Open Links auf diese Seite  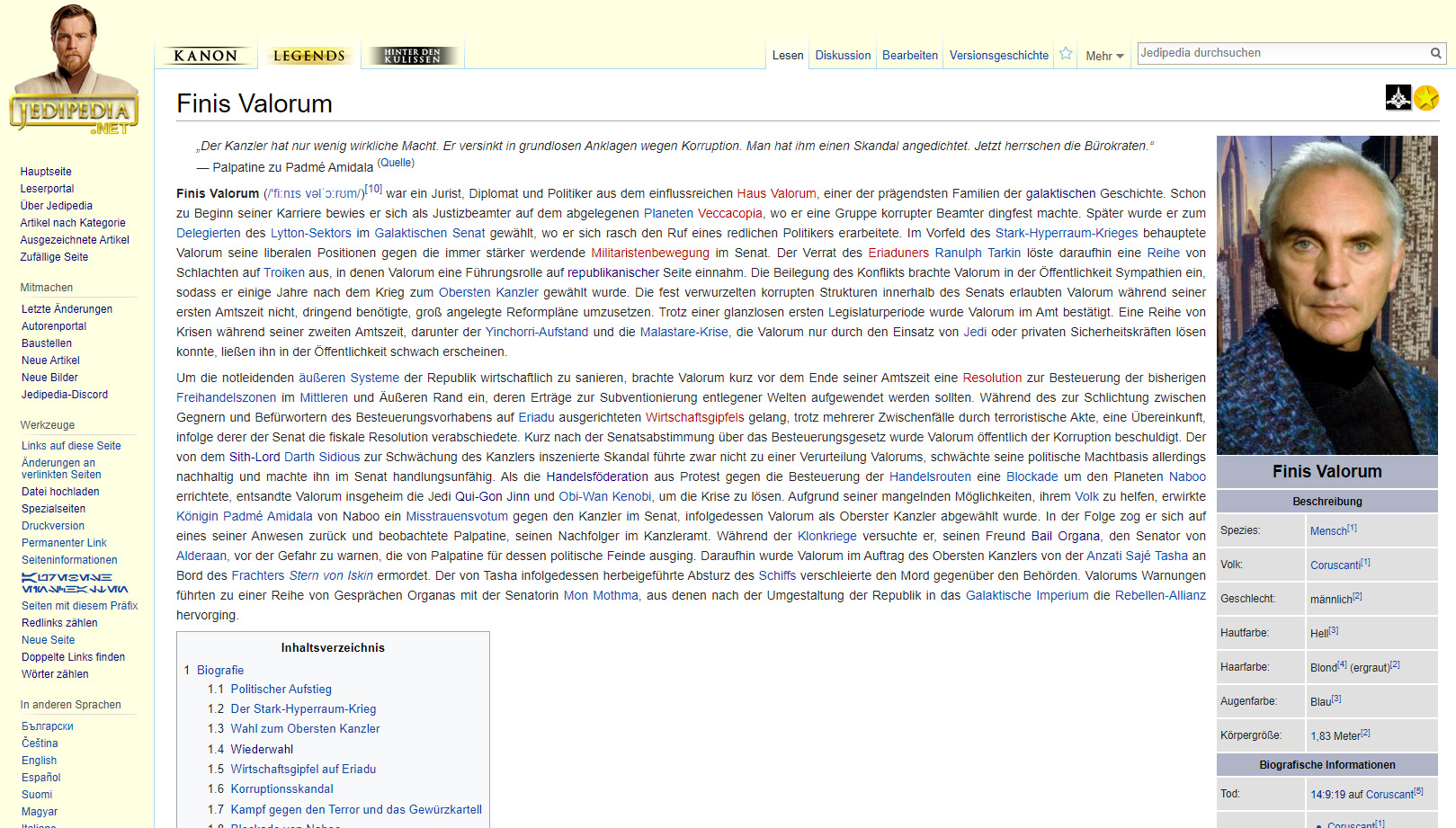click(71, 446)
